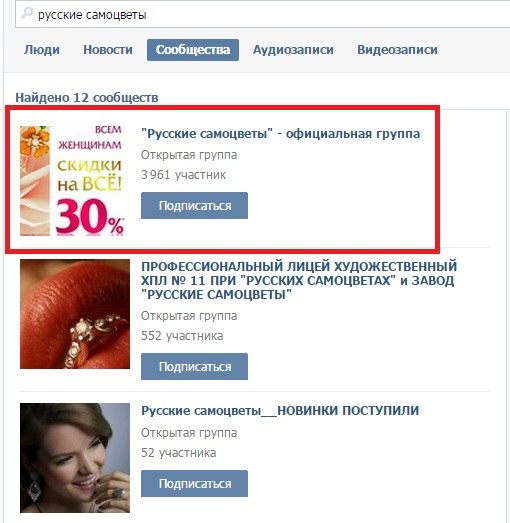The width and height of the screenshot is (510, 523).
Task: Switch to the Люди tab
Action: (42, 50)
